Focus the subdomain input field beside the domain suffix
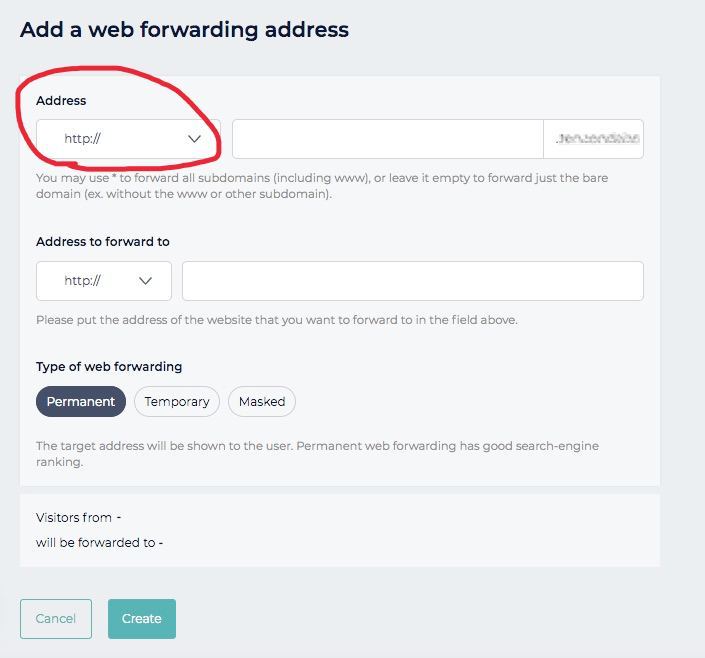Viewport: 705px width, 658px height. [388, 139]
